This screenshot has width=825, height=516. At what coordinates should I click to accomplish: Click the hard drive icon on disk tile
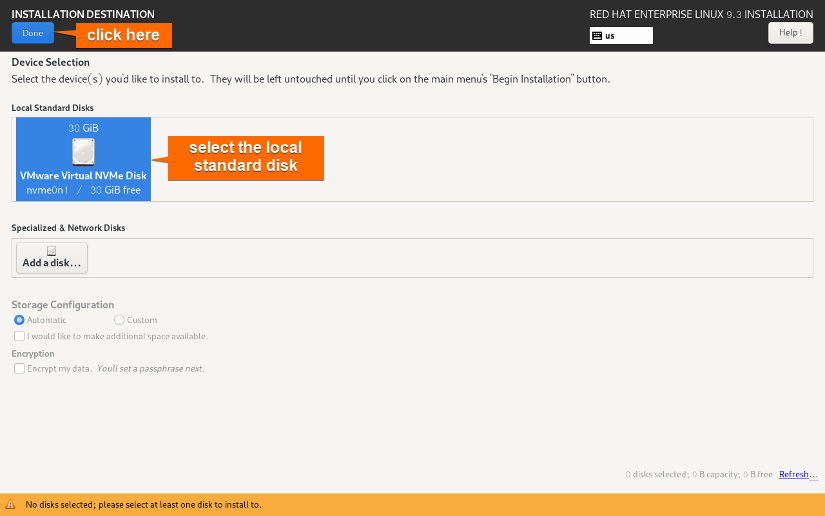(83, 152)
